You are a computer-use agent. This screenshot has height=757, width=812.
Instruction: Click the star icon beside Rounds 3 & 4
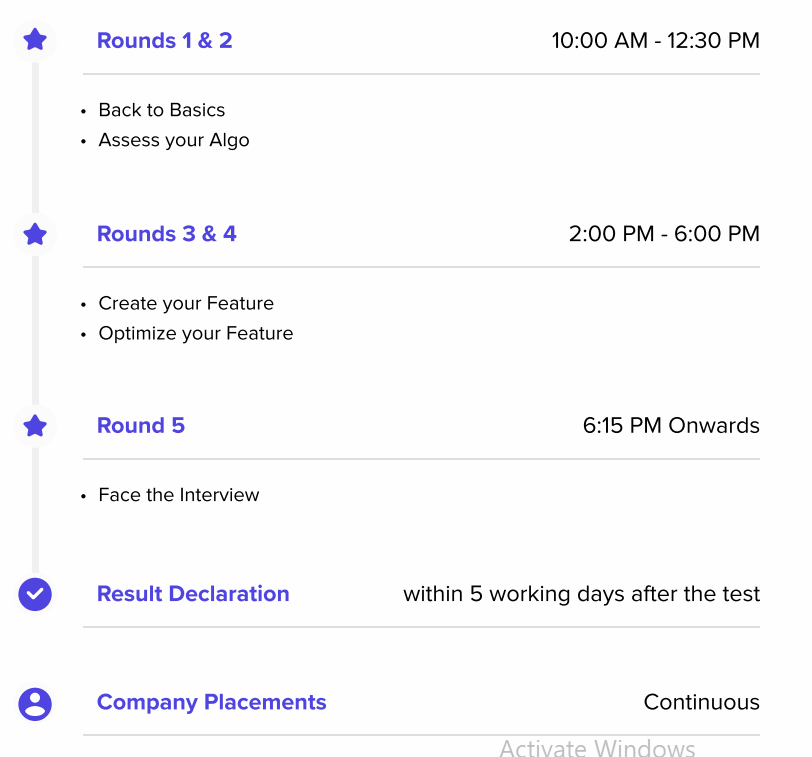click(35, 234)
